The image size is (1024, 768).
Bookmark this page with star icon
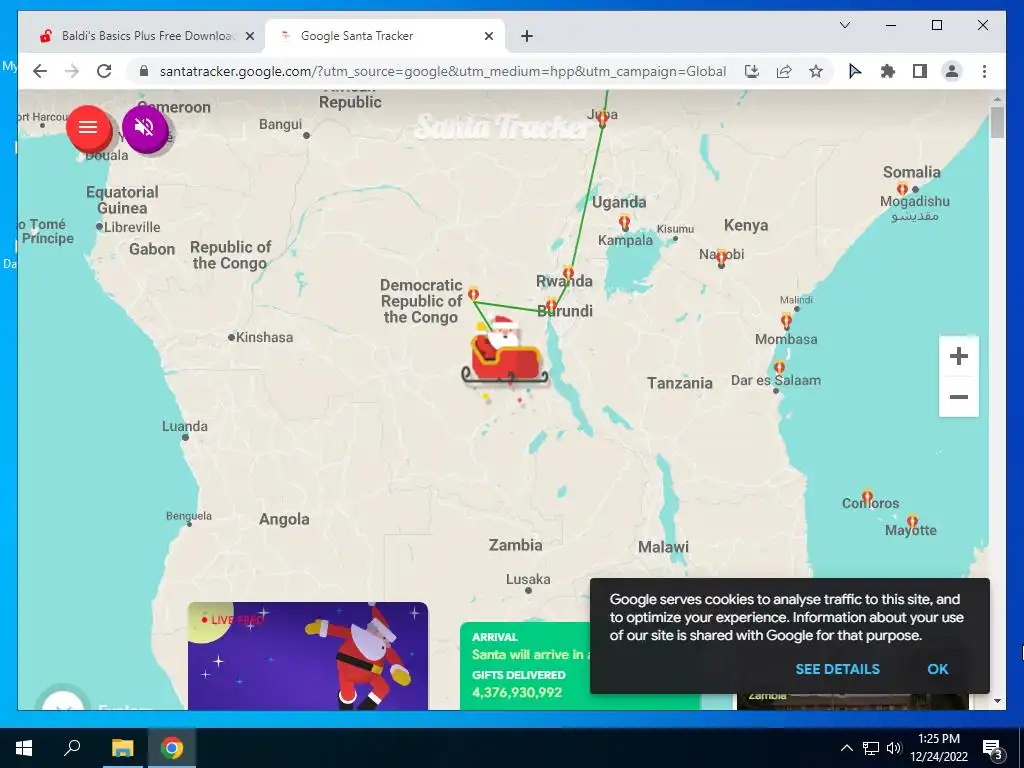816,71
